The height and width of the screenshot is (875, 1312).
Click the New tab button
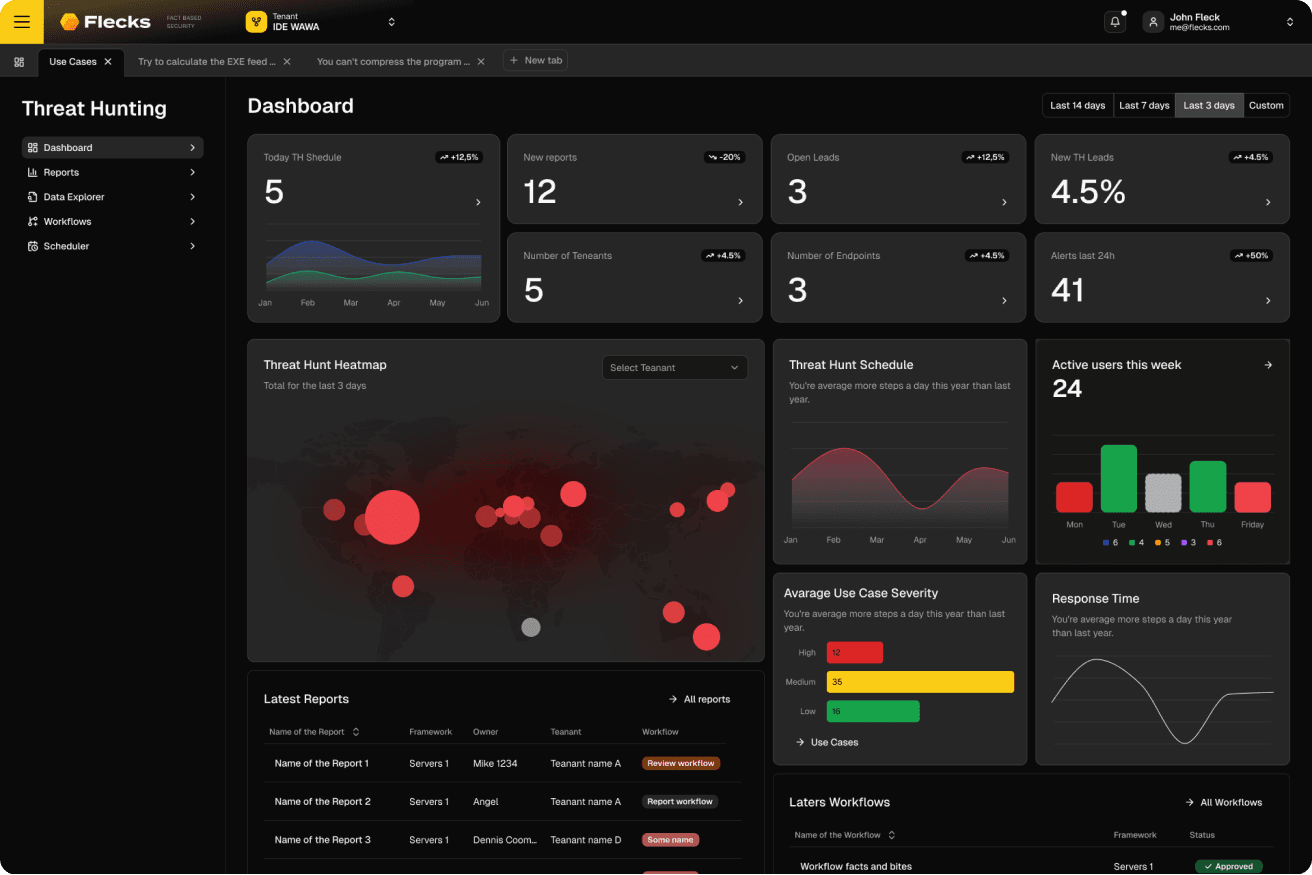(x=536, y=61)
